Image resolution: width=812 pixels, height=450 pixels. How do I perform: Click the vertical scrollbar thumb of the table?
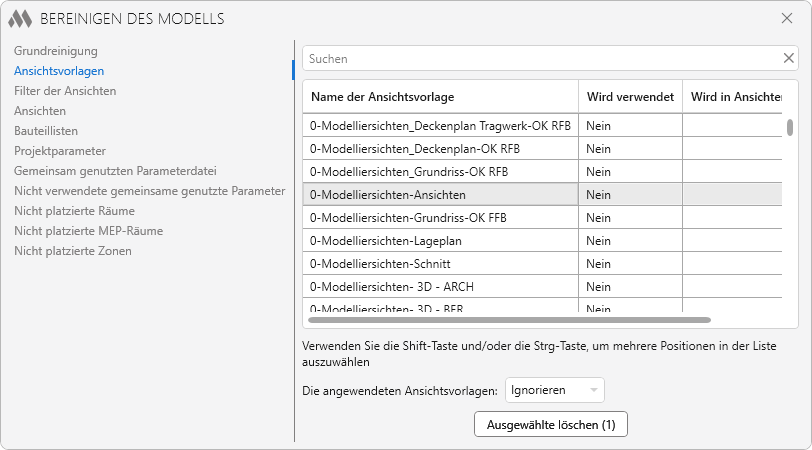(x=790, y=127)
